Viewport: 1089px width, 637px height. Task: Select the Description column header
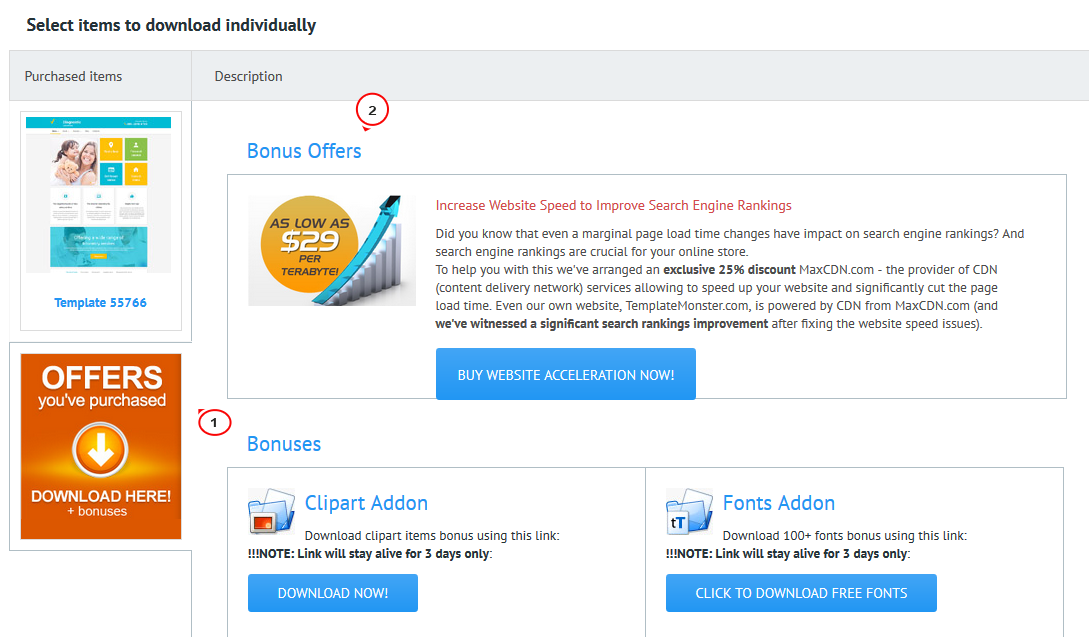tap(249, 76)
